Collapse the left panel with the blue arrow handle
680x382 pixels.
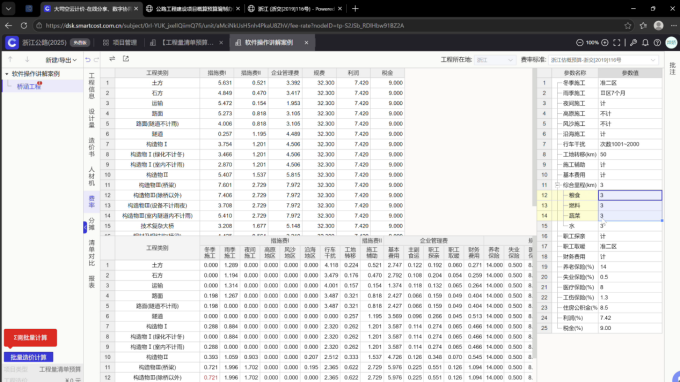click(85, 227)
